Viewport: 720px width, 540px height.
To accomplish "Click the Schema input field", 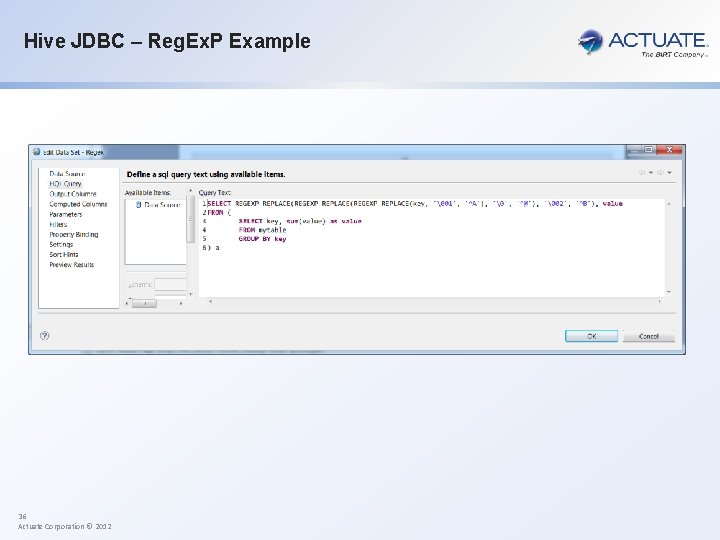I will 170,285.
